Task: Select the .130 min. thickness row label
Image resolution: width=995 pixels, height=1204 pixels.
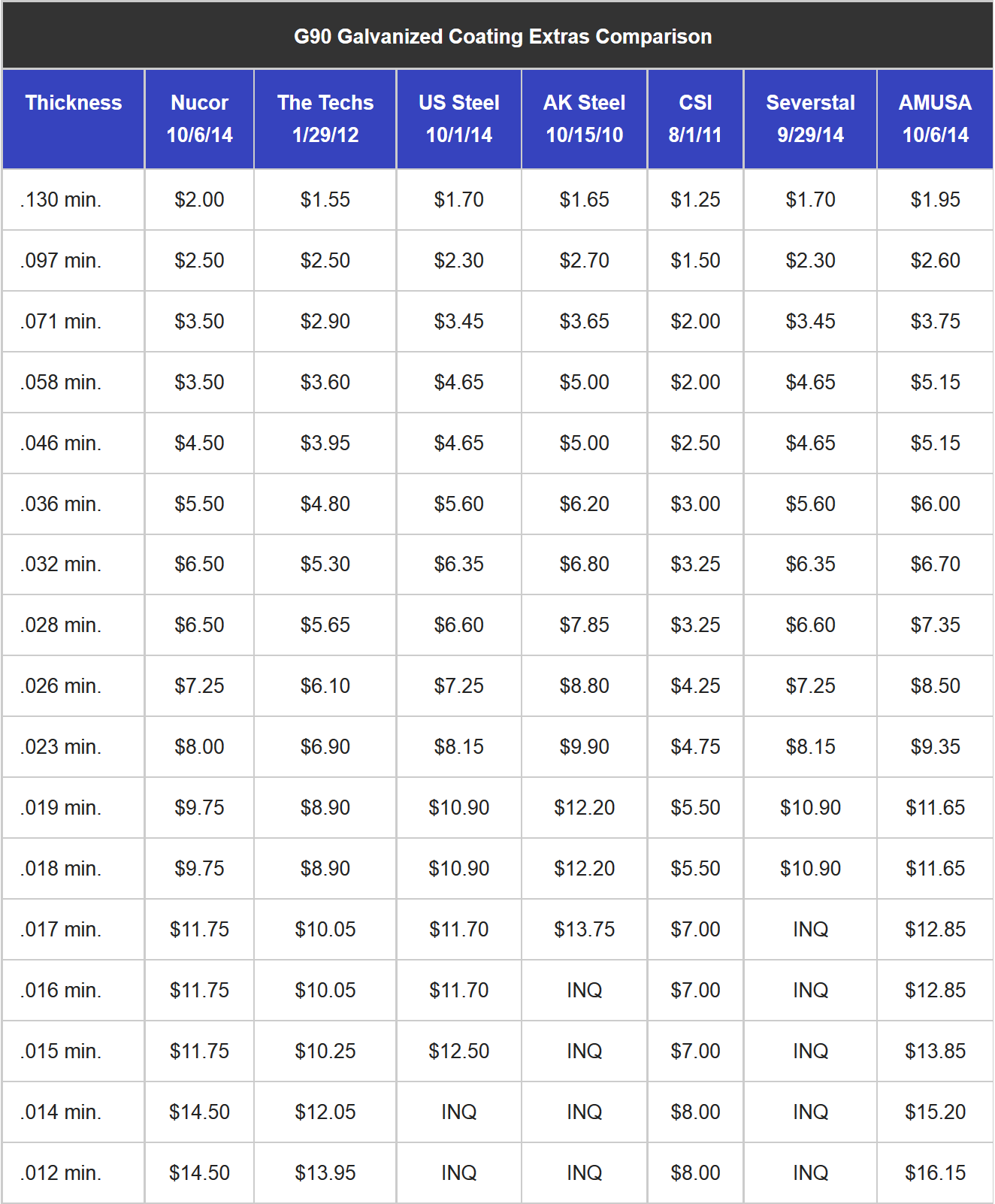Action: point(61,200)
